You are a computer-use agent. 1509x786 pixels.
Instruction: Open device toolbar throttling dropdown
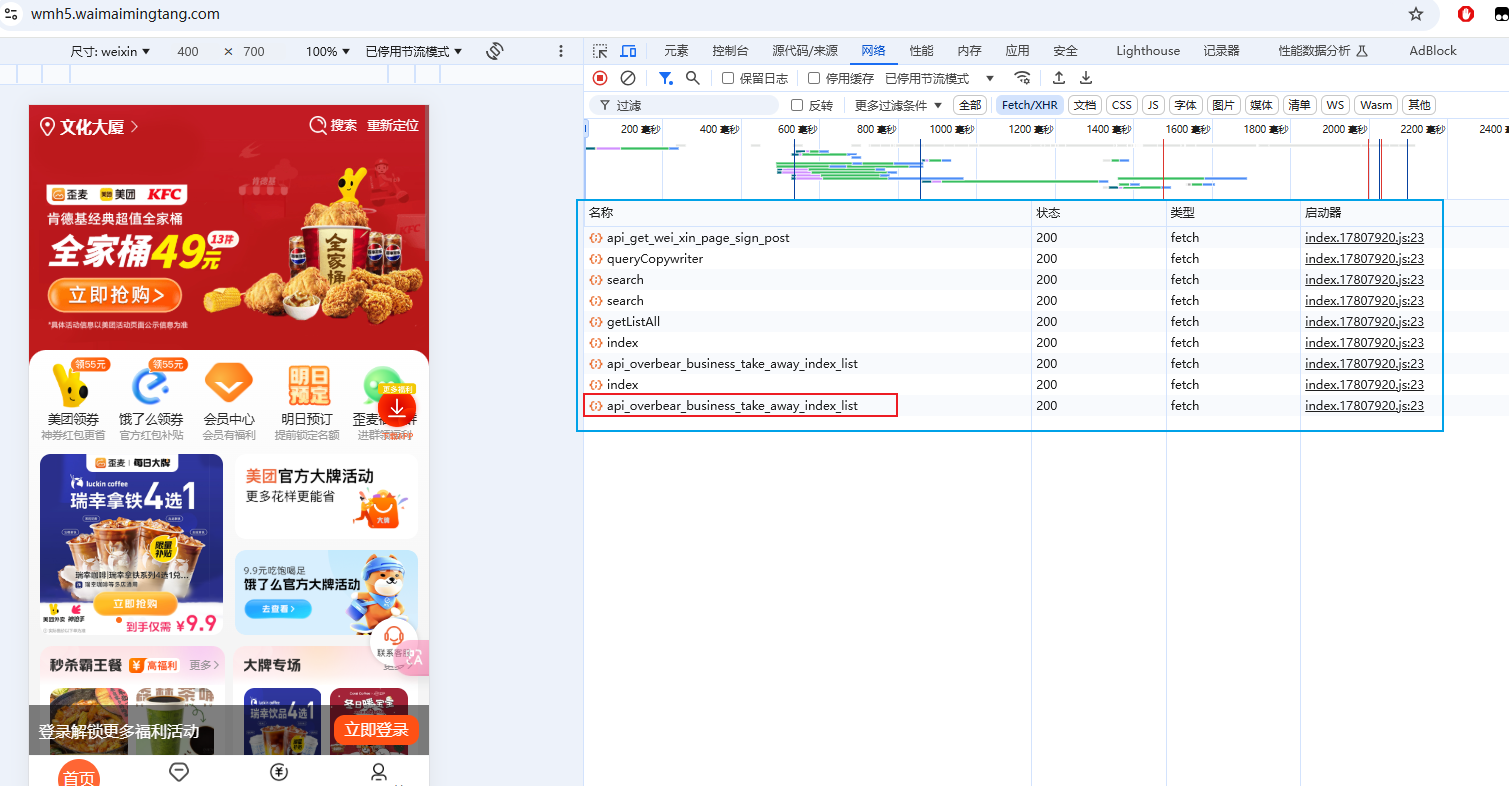(x=414, y=51)
